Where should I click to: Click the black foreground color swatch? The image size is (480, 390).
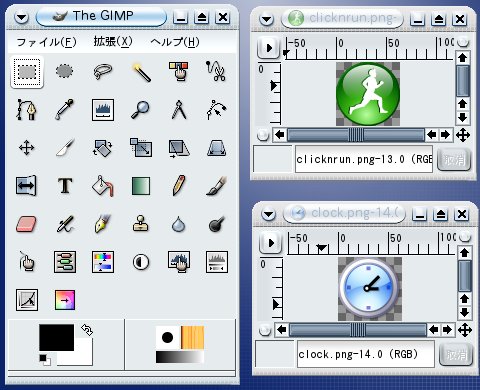coord(57,337)
